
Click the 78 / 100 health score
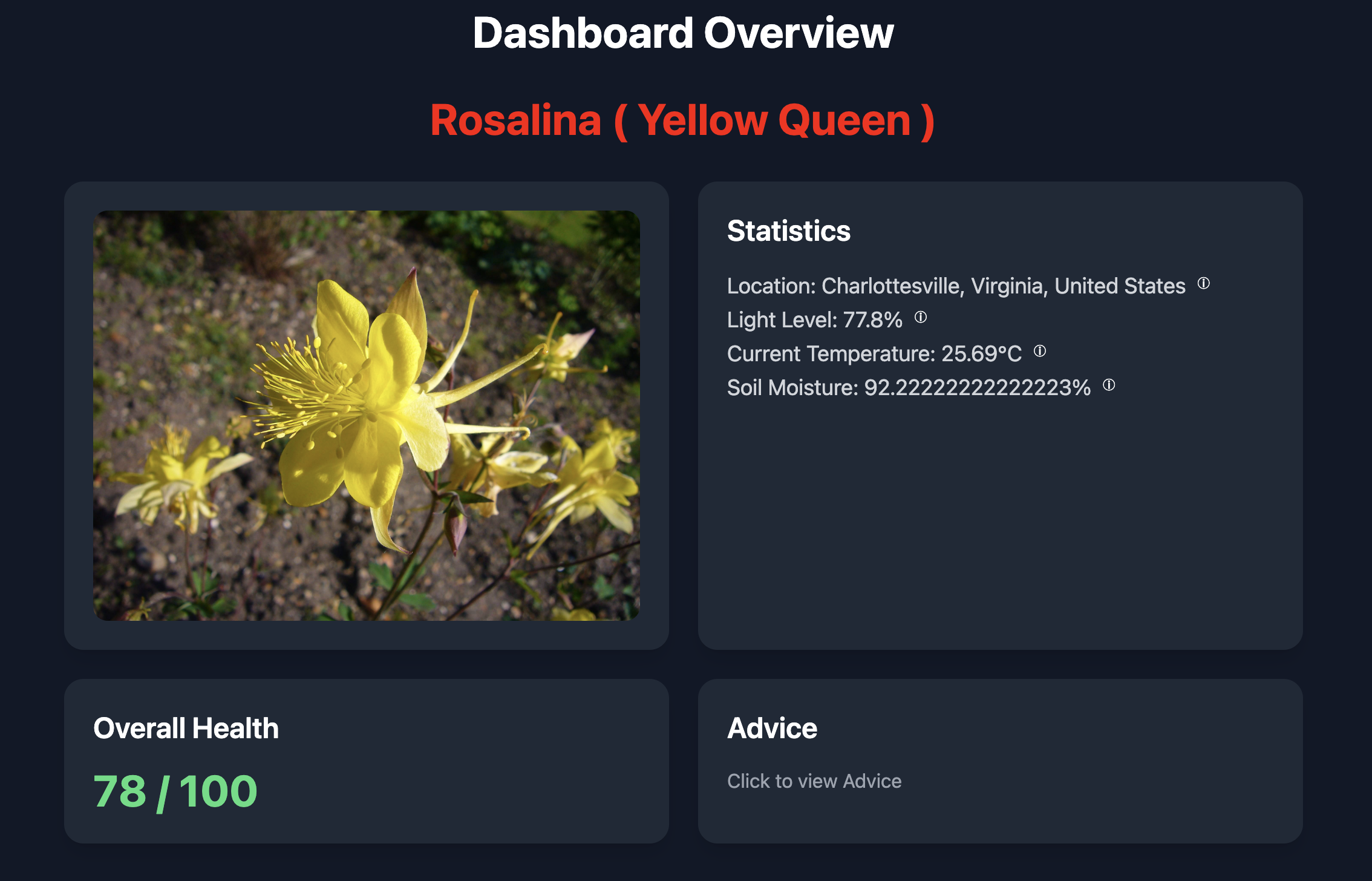click(x=175, y=791)
